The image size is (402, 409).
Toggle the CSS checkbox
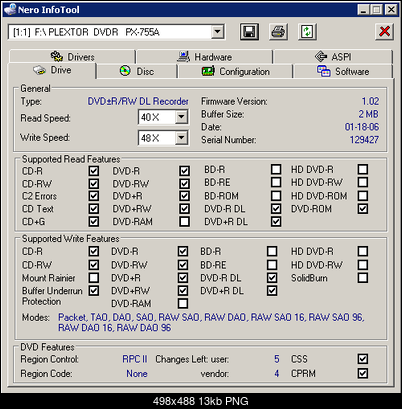click(363, 359)
